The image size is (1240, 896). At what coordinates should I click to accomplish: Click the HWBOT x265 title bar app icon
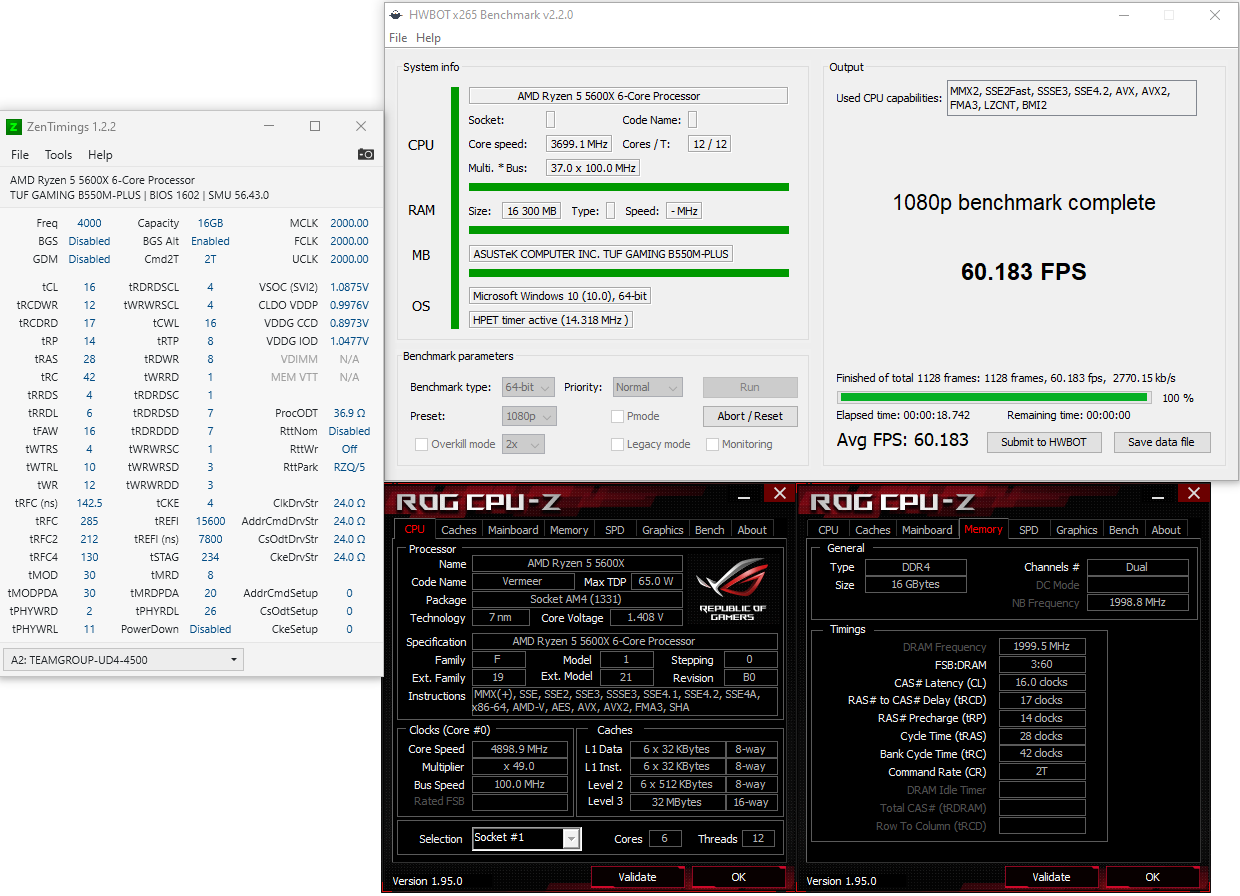[x=398, y=15]
